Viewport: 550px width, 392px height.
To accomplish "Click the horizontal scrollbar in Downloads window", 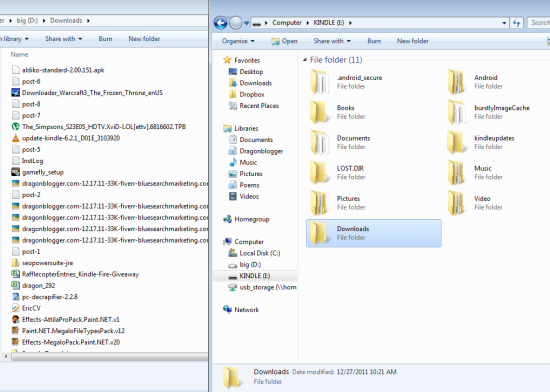I will click(x=109, y=357).
